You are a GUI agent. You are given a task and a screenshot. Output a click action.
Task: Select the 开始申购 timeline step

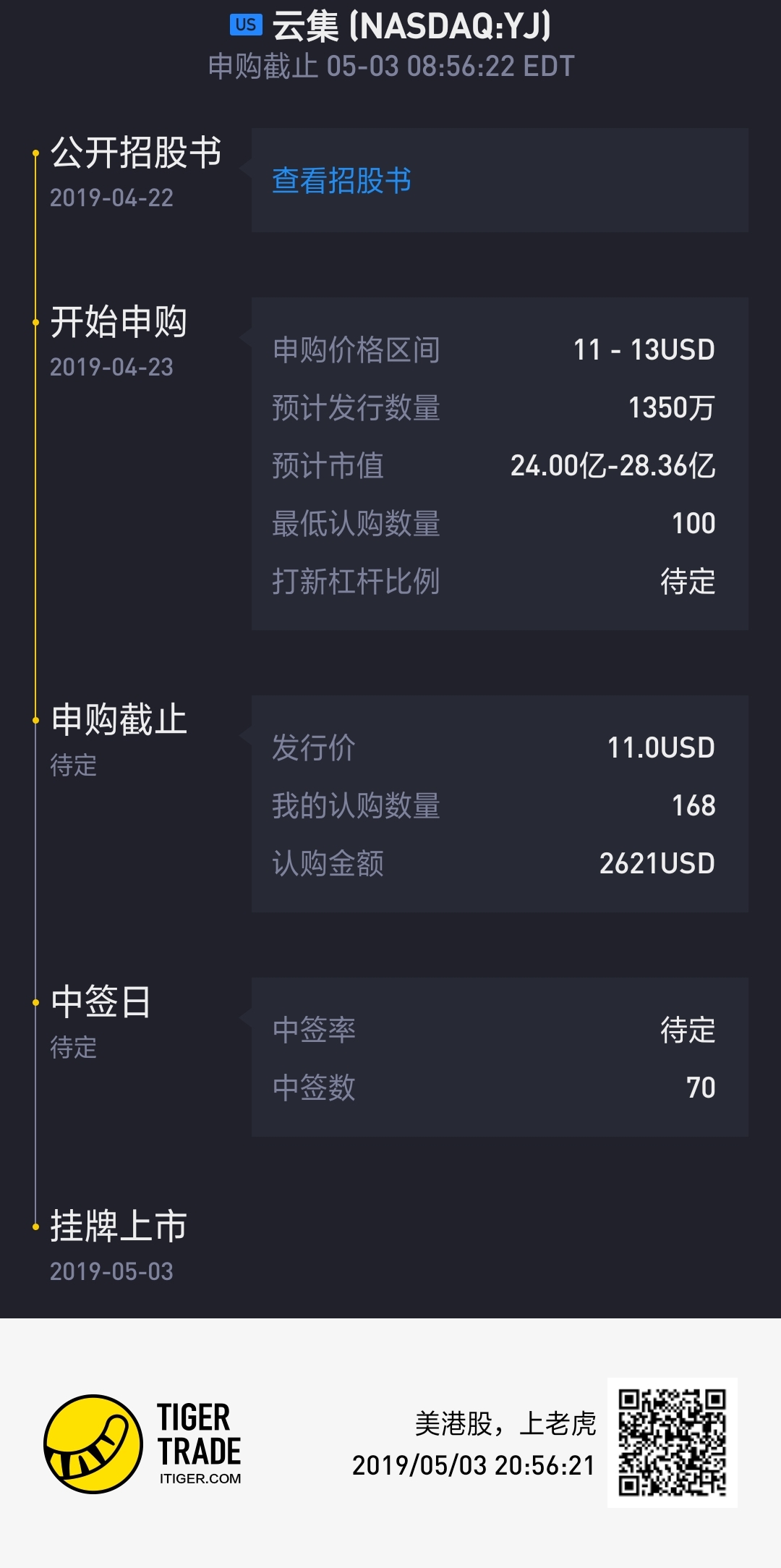click(119, 322)
